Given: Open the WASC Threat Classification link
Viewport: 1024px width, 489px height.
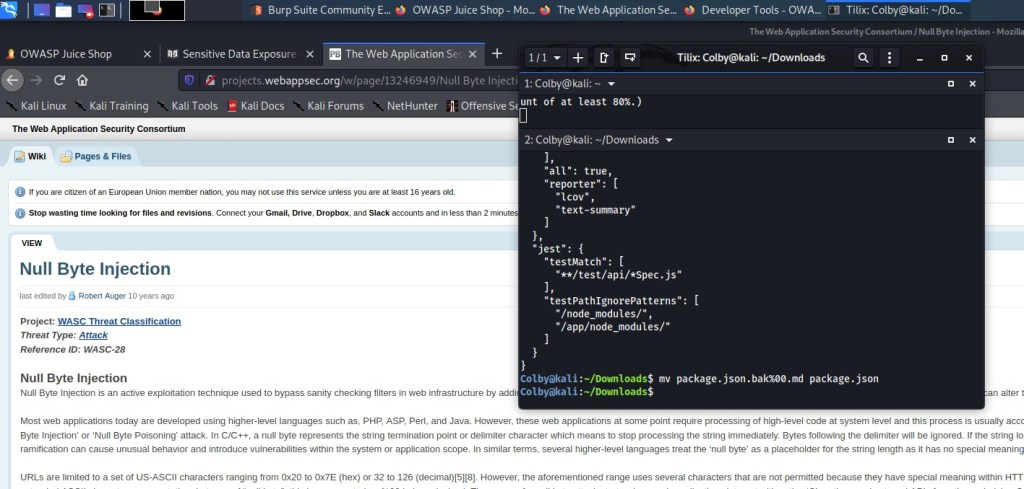Looking at the screenshot, I should coord(119,321).
